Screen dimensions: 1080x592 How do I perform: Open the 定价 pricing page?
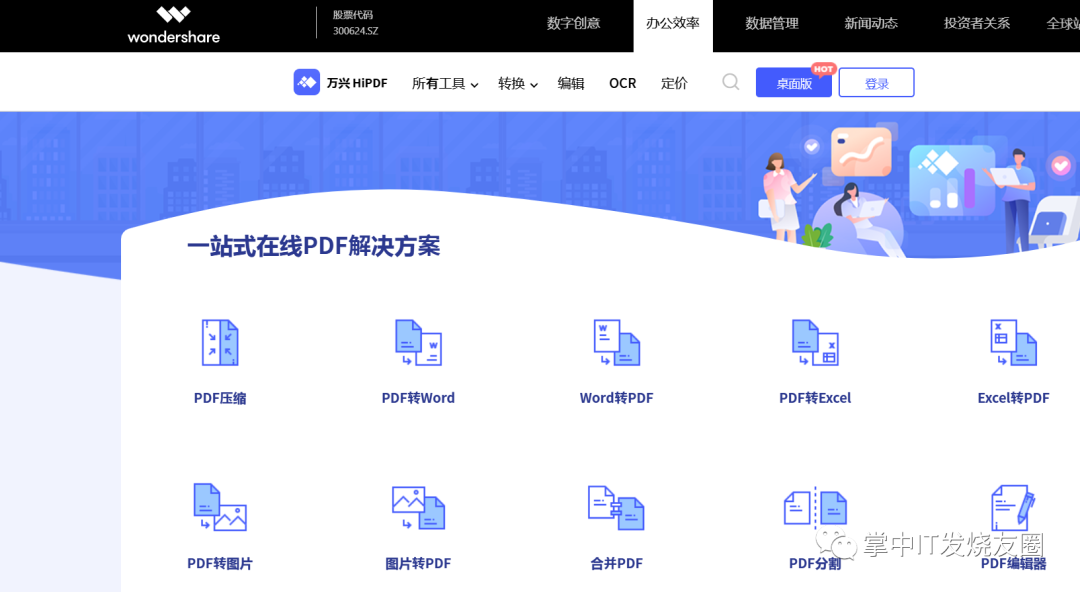(x=674, y=83)
